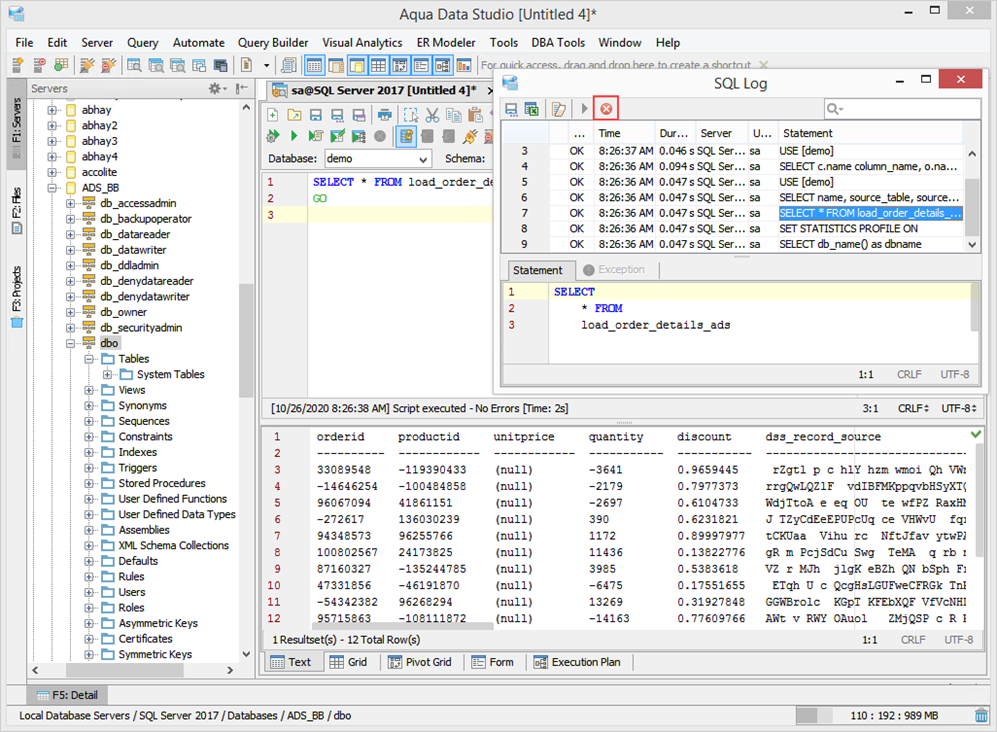Open the Database dropdown showing demo
This screenshot has height=732, width=997.
(x=378, y=159)
